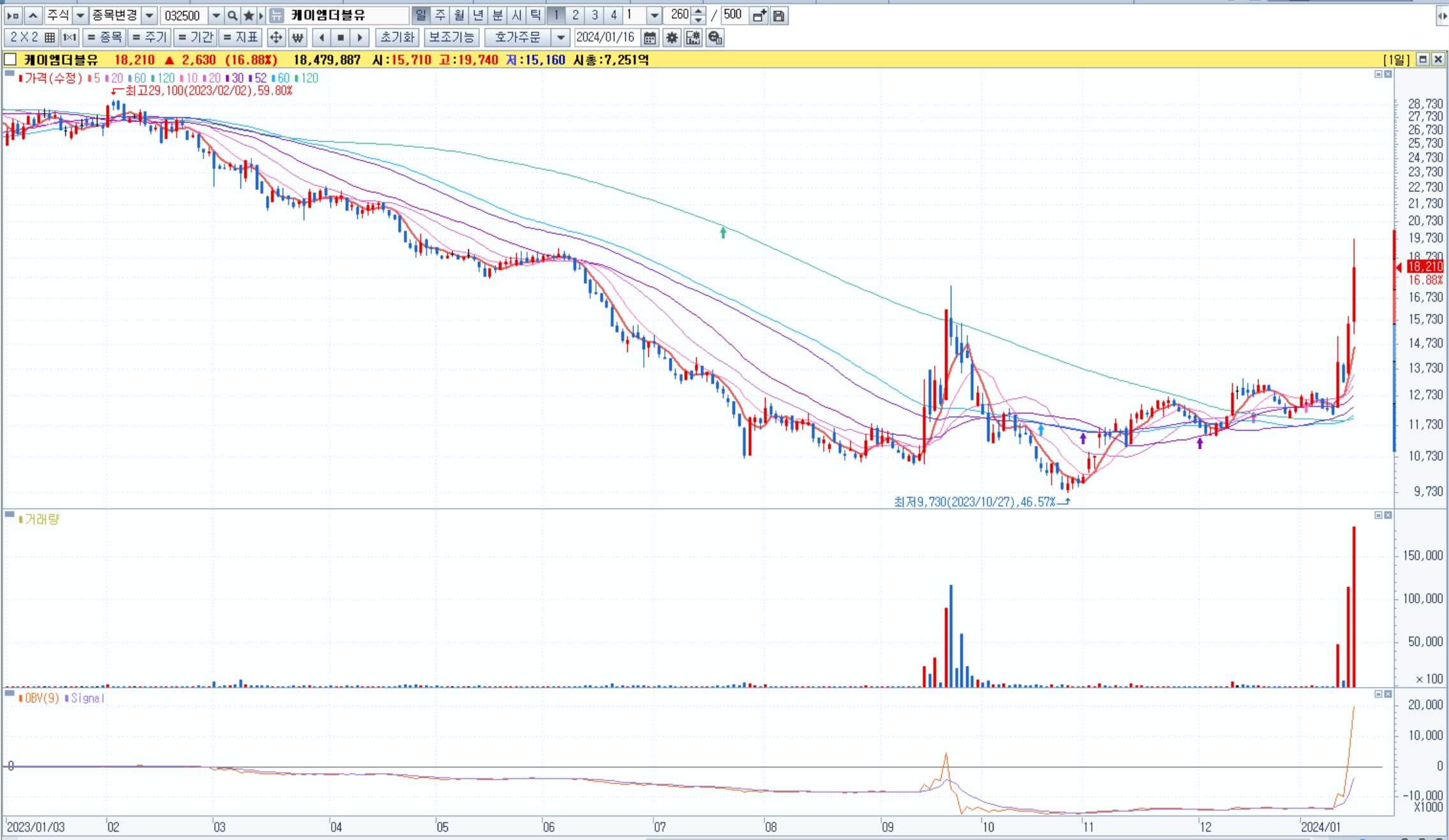Image resolution: width=1449 pixels, height=840 pixels.
Task: Select the 분 minute chart tab
Action: [498, 15]
